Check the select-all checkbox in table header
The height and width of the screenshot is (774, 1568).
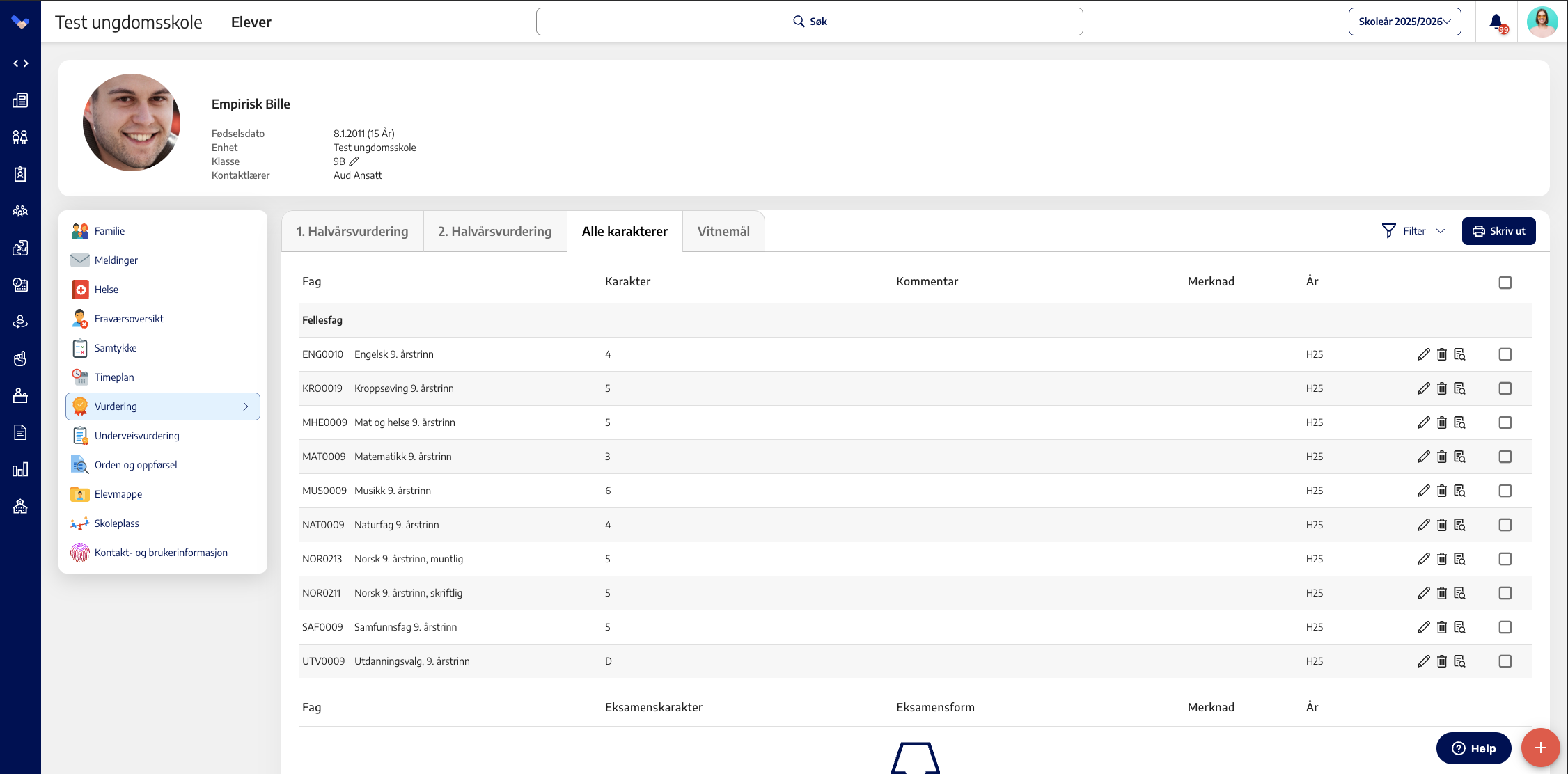pos(1505,283)
